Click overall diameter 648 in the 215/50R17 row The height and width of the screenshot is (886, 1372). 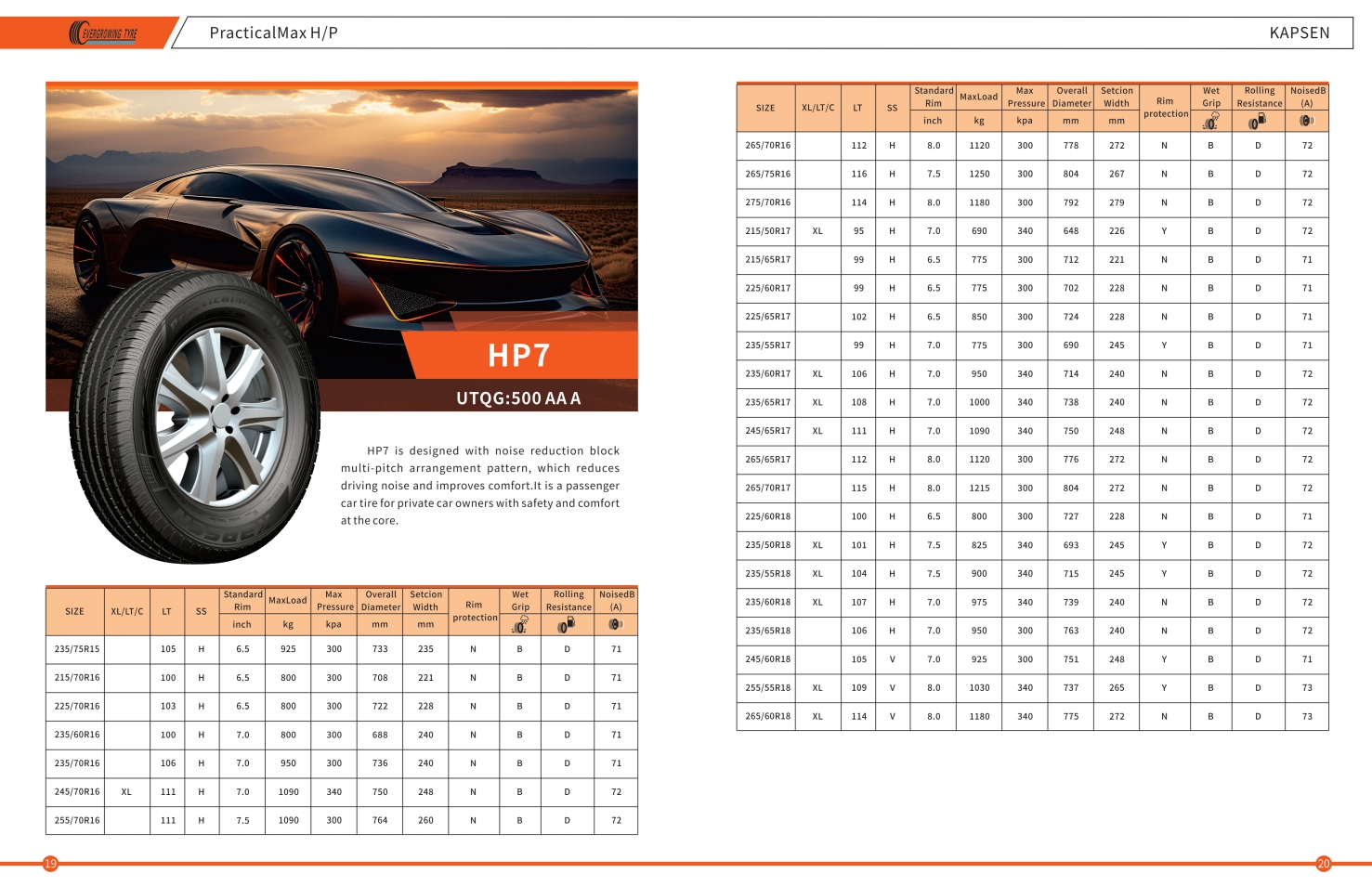(x=1071, y=231)
